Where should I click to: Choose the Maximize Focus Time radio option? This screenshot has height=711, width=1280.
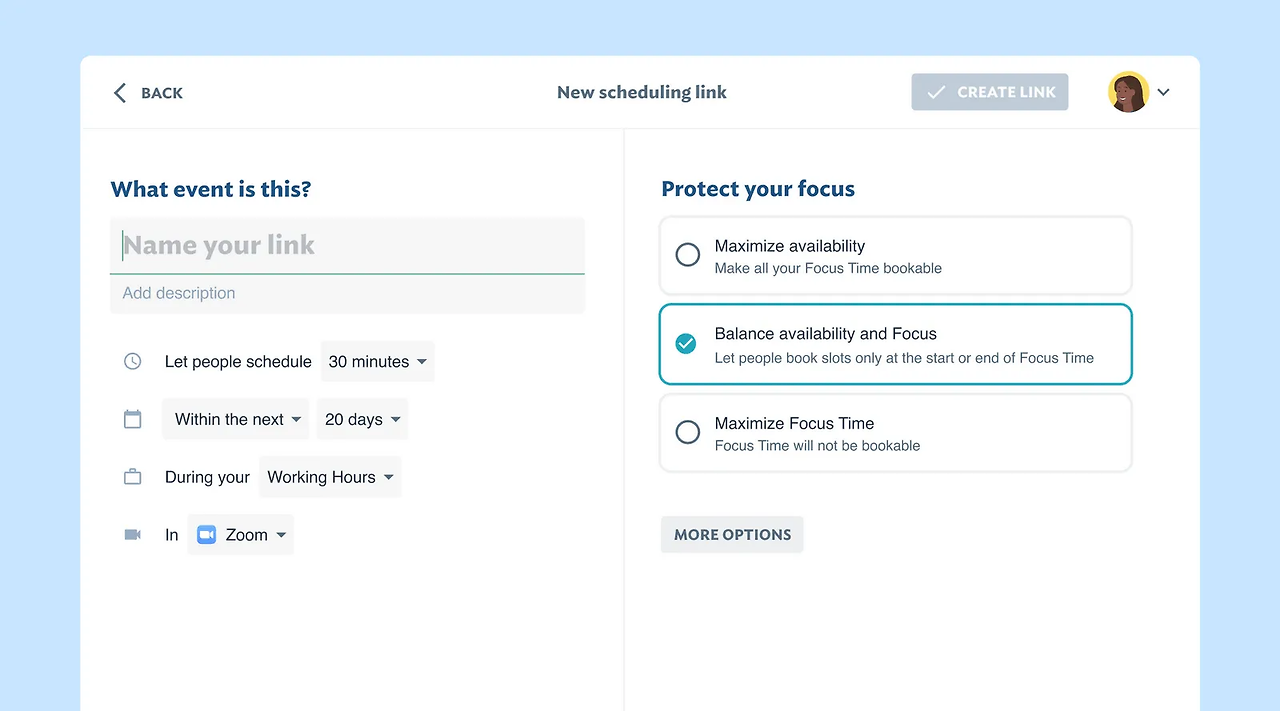pyautogui.click(x=688, y=433)
